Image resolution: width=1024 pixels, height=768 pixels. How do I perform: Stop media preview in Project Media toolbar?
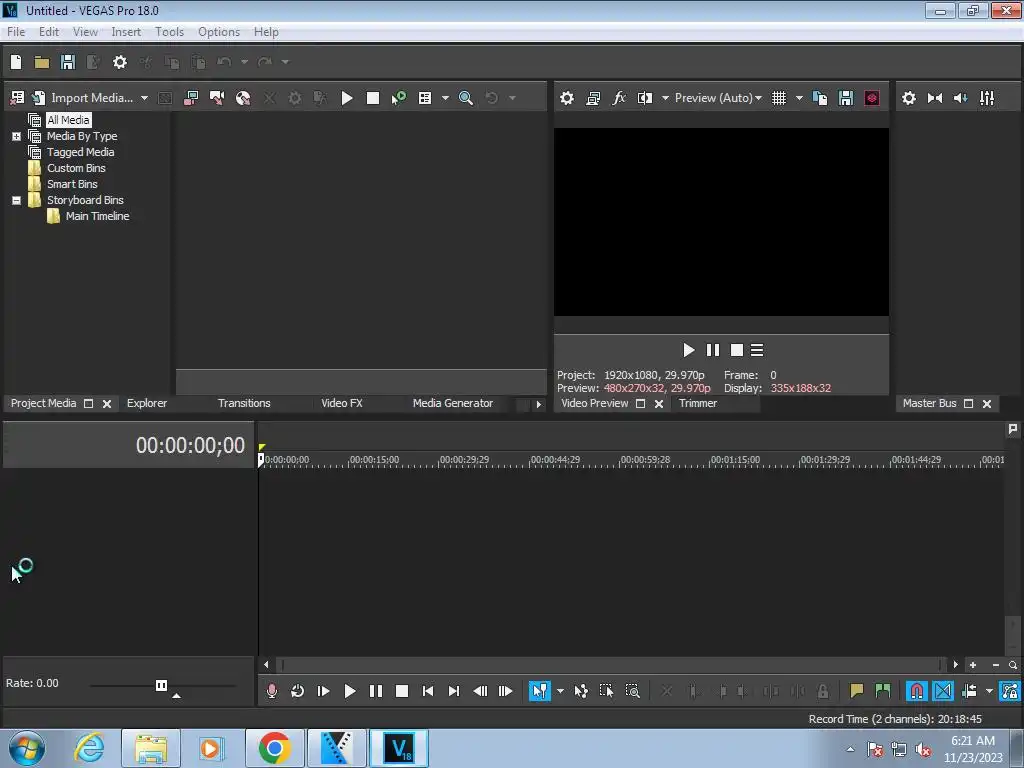(x=373, y=98)
